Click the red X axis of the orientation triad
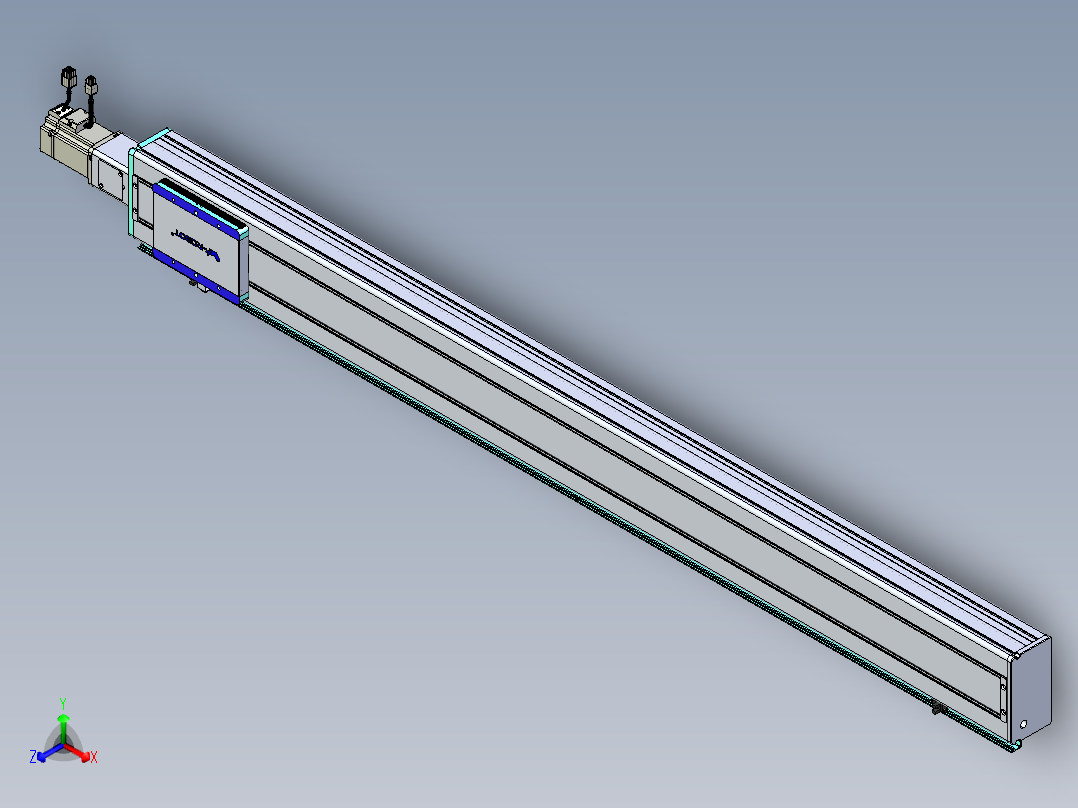 click(80, 753)
